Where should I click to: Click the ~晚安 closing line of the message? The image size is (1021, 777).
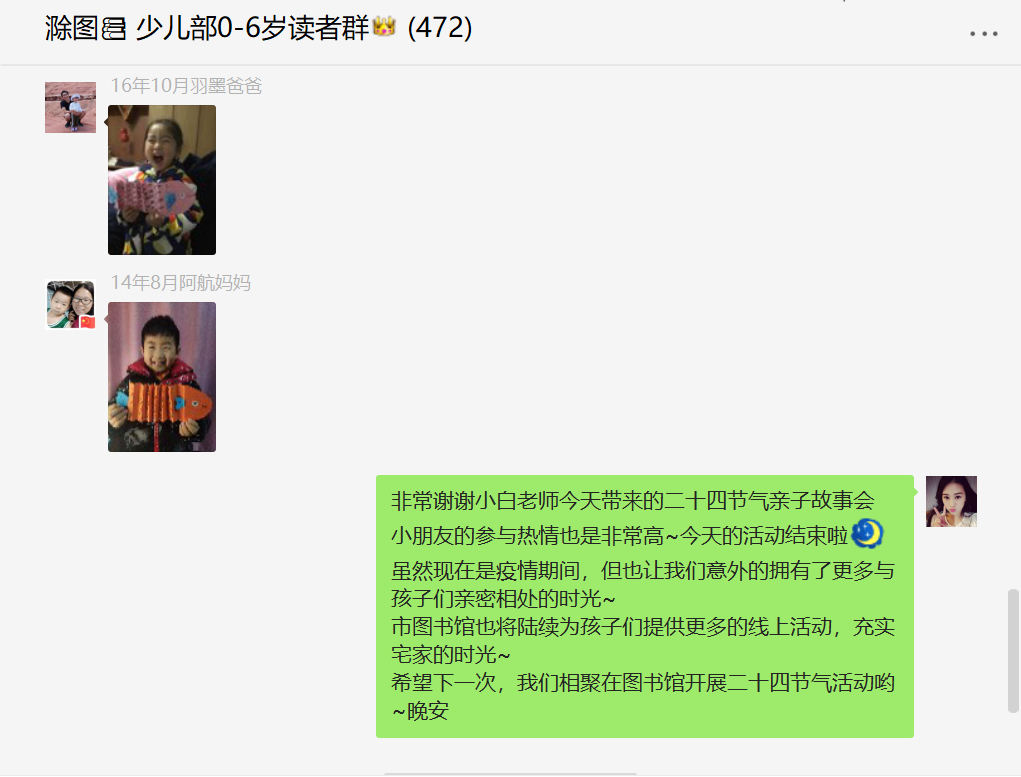pyautogui.click(x=420, y=711)
